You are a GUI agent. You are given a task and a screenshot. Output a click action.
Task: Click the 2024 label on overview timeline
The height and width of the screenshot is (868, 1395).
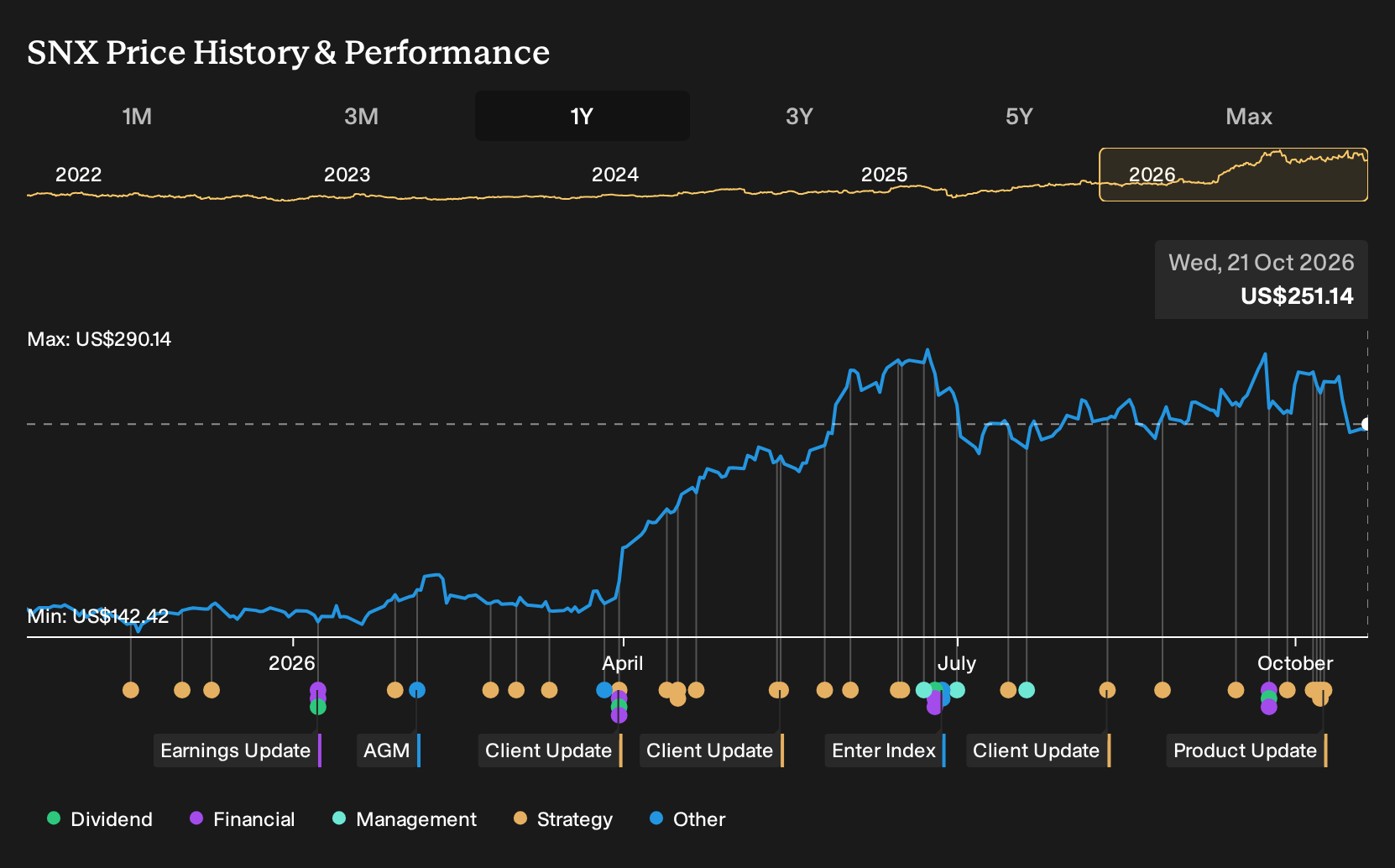coord(615,175)
